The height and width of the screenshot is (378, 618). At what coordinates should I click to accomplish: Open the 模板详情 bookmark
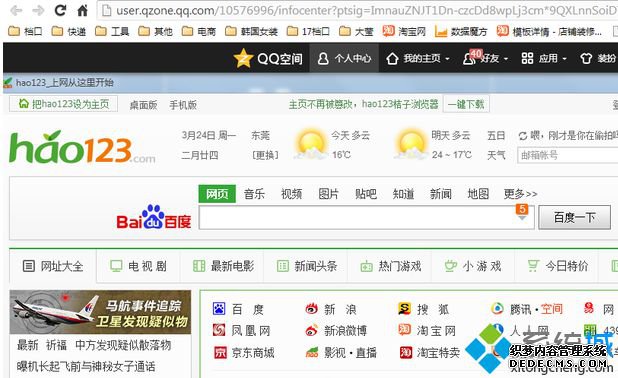pyautogui.click(x=549, y=31)
